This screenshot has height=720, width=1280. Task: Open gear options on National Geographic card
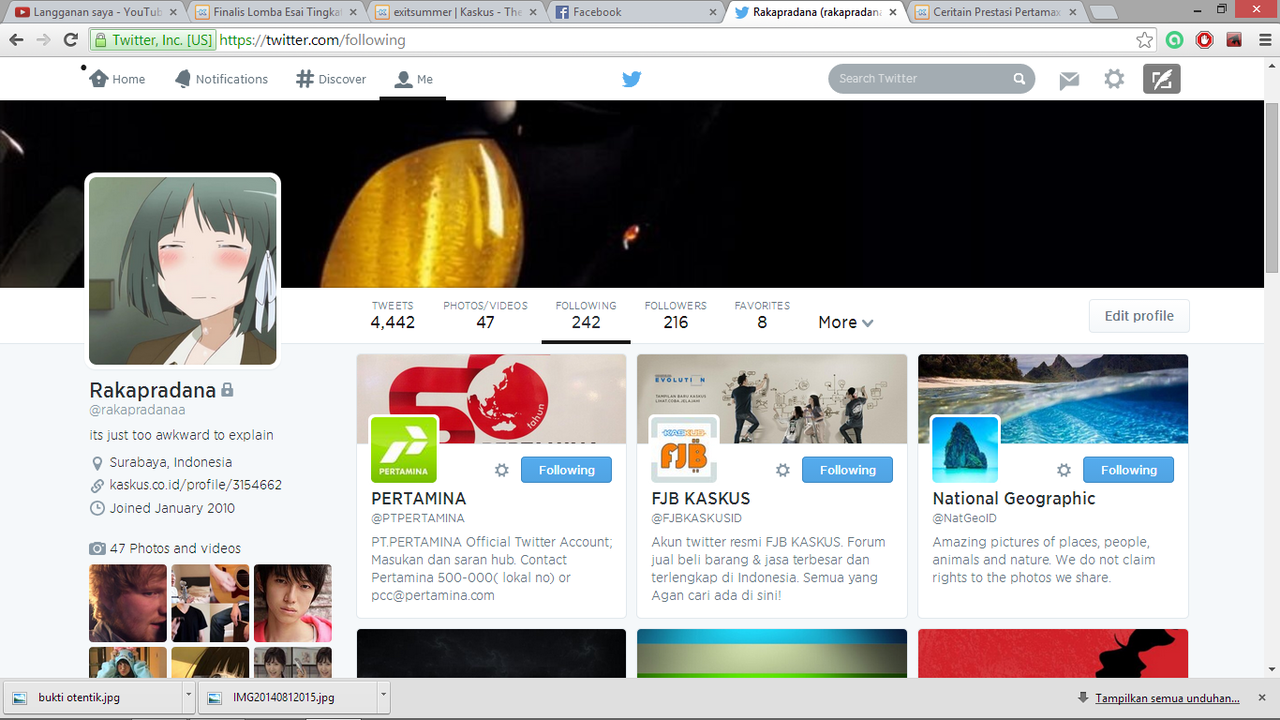coord(1064,470)
